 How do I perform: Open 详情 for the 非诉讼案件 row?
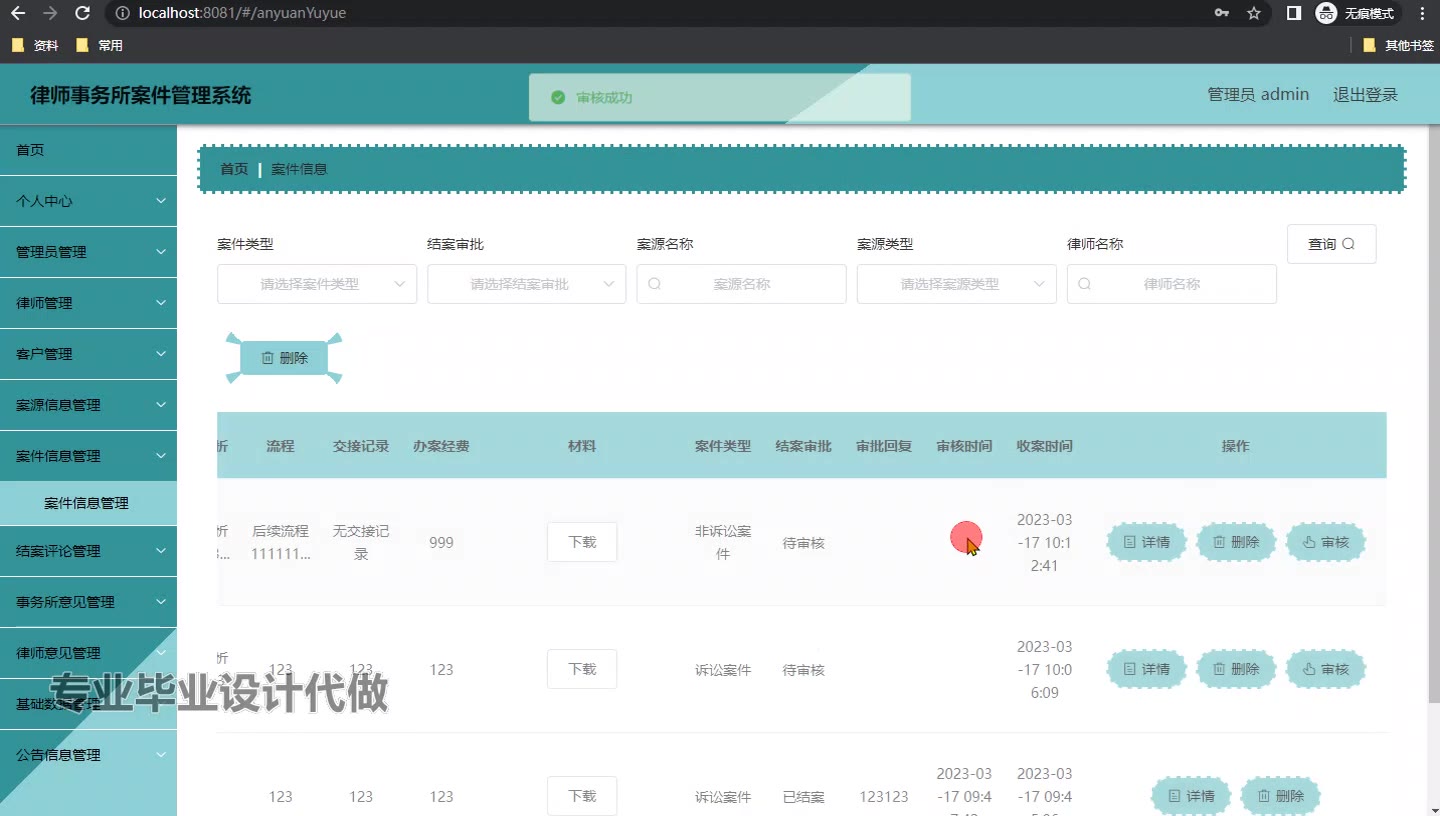[x=1146, y=542]
